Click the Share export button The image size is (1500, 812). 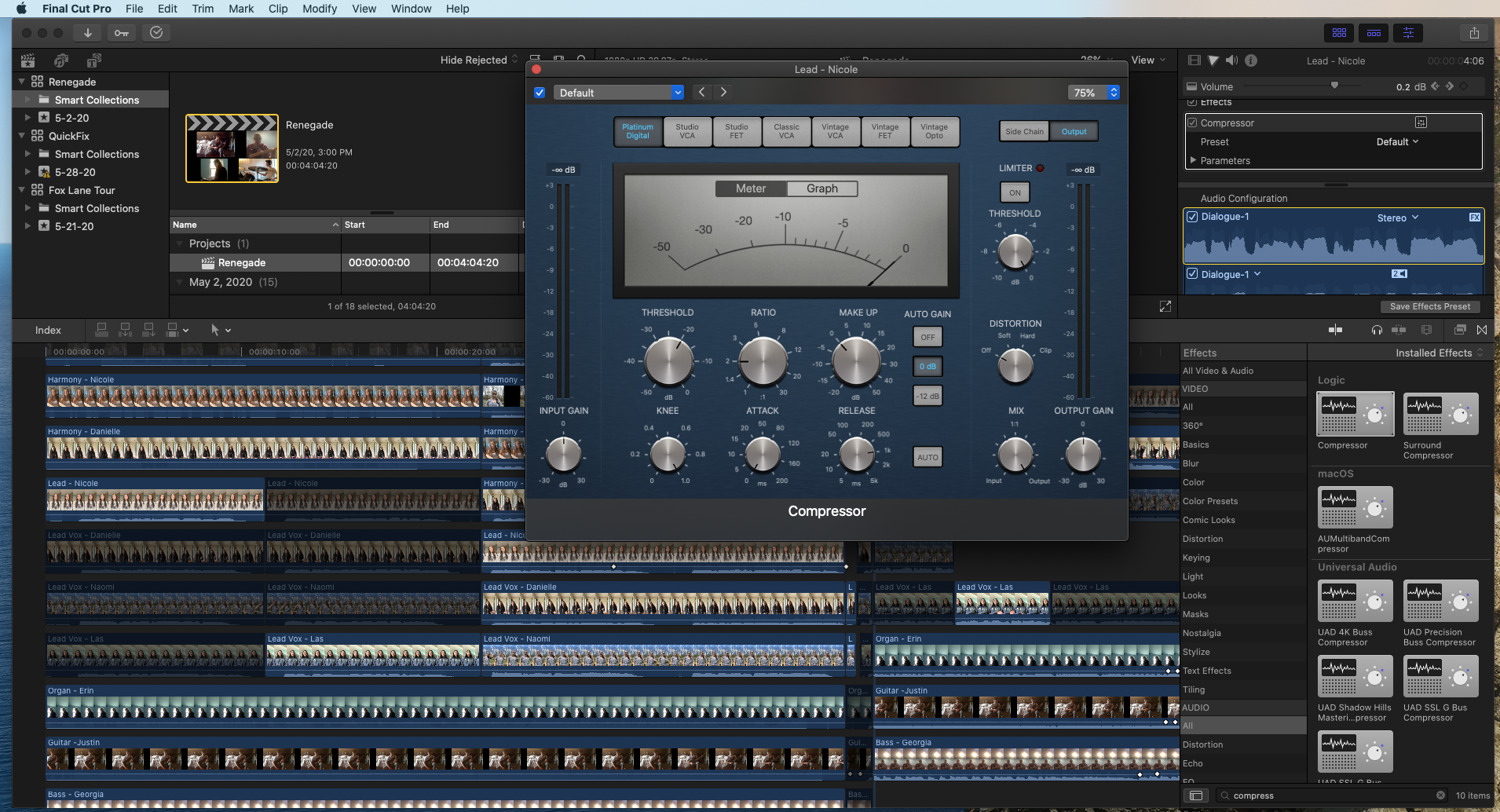point(1474,32)
